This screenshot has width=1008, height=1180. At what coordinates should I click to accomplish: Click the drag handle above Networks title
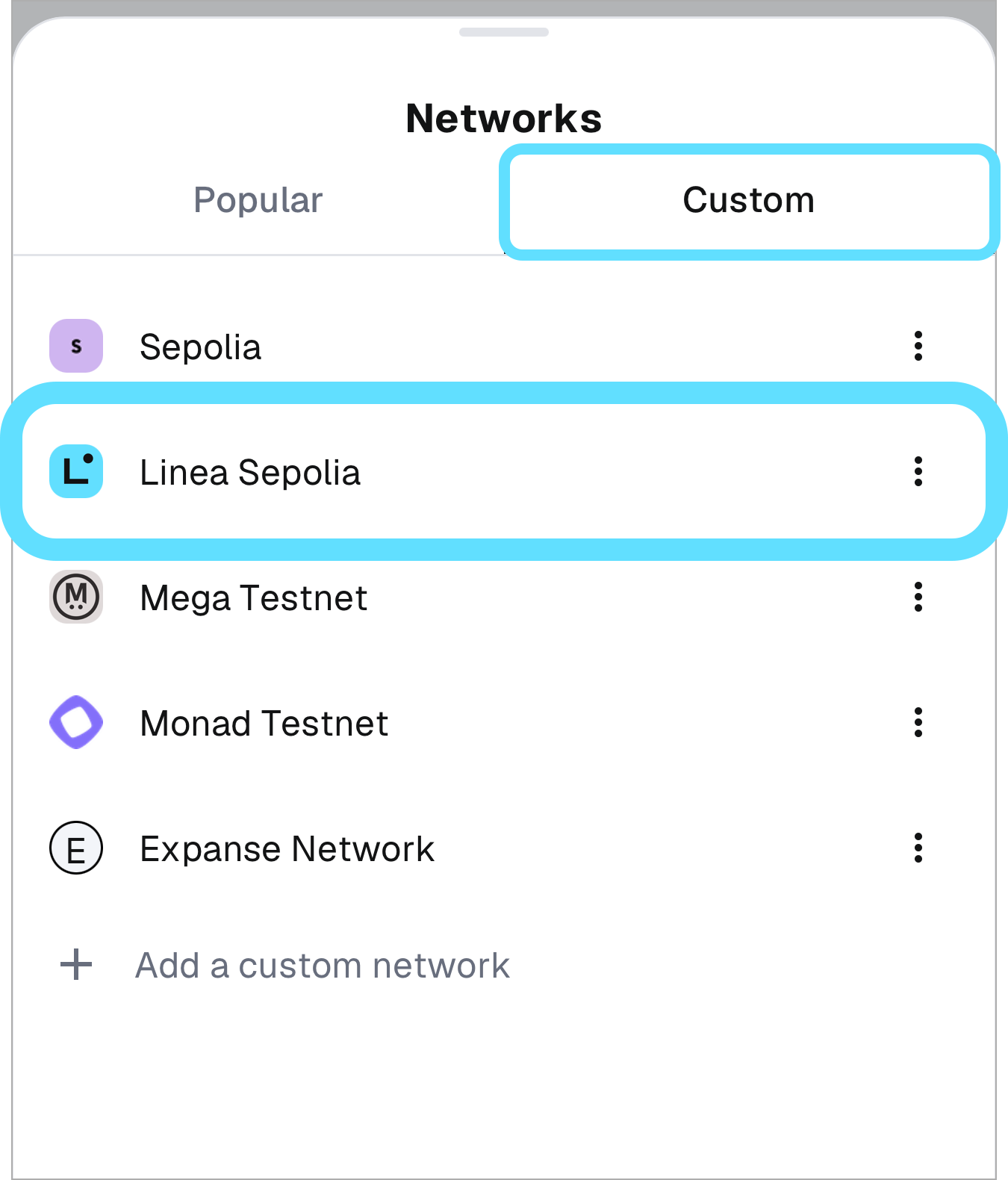504,32
